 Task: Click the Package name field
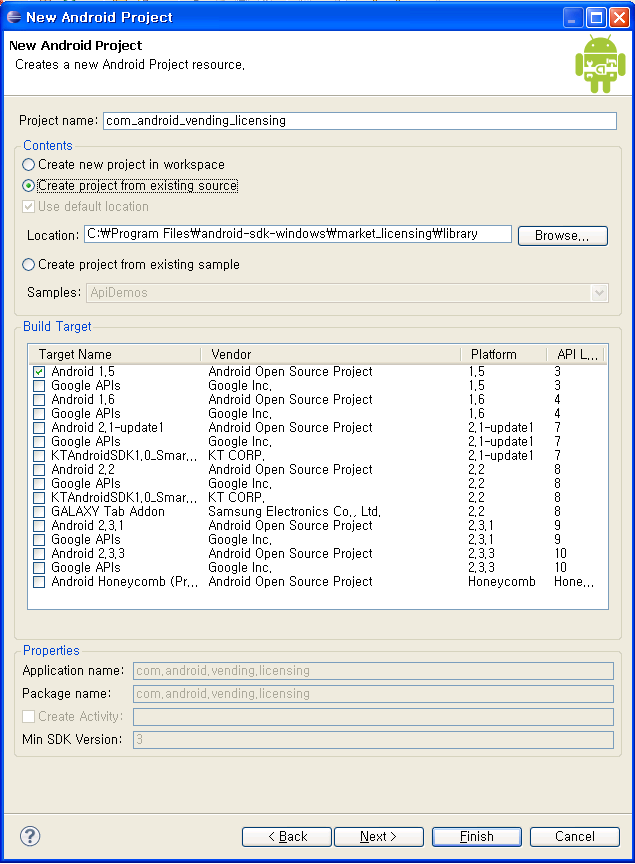pyautogui.click(x=373, y=694)
